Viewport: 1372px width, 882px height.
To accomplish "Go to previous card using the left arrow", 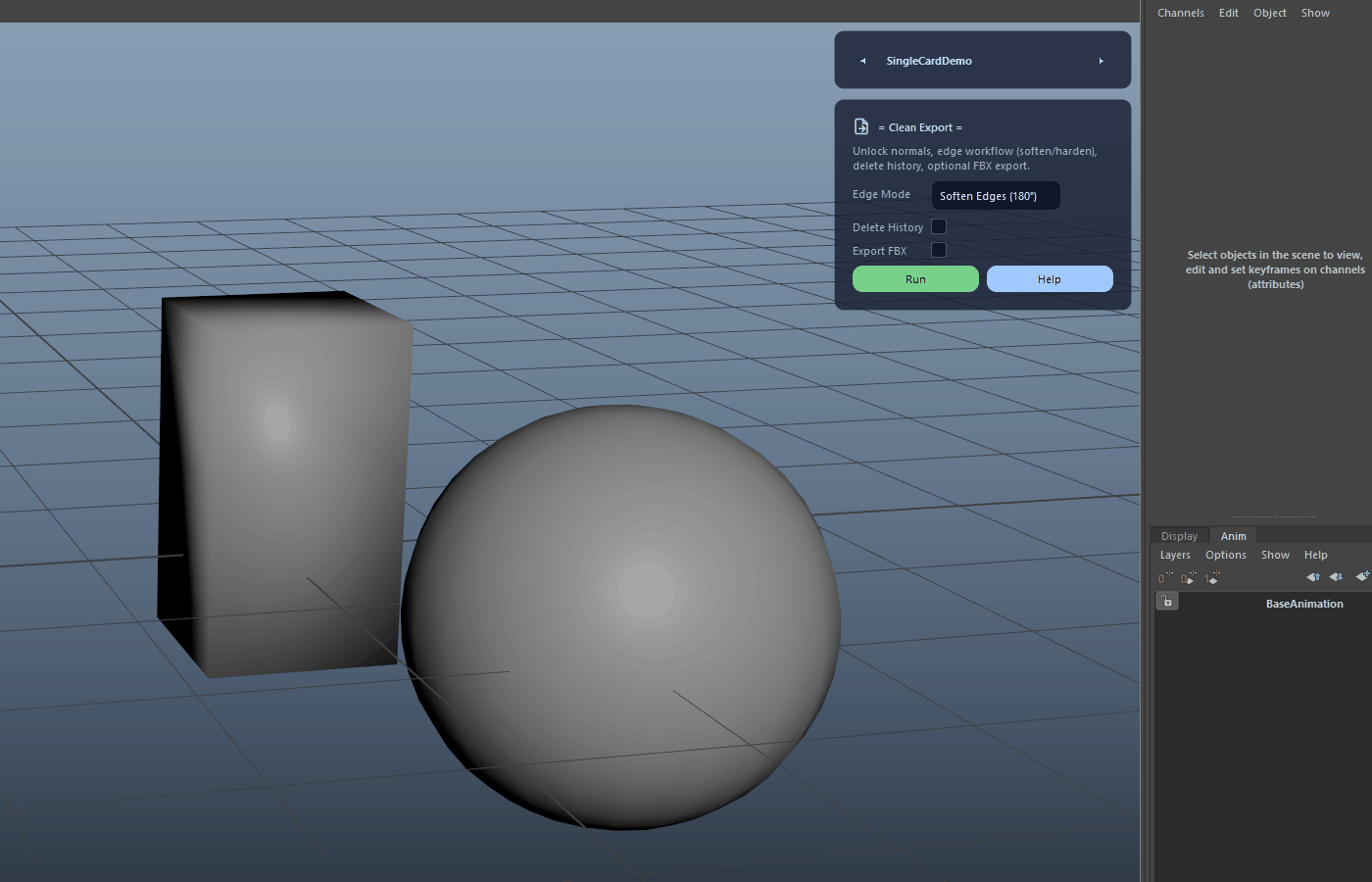I will pos(863,61).
